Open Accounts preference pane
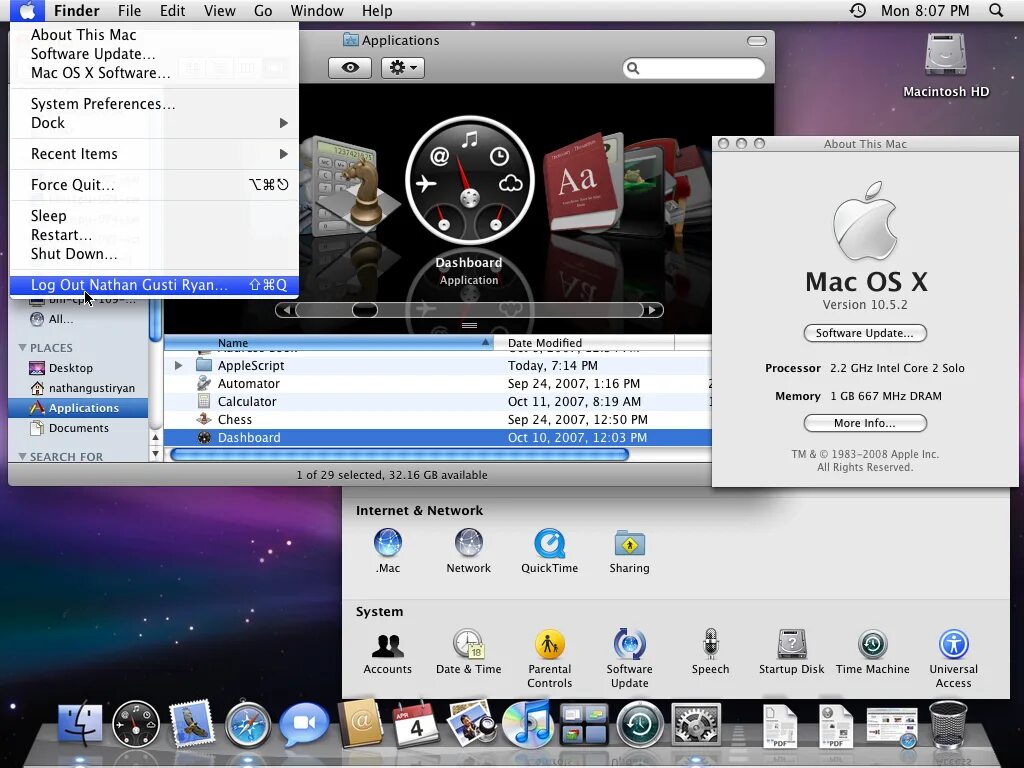 [x=387, y=652]
